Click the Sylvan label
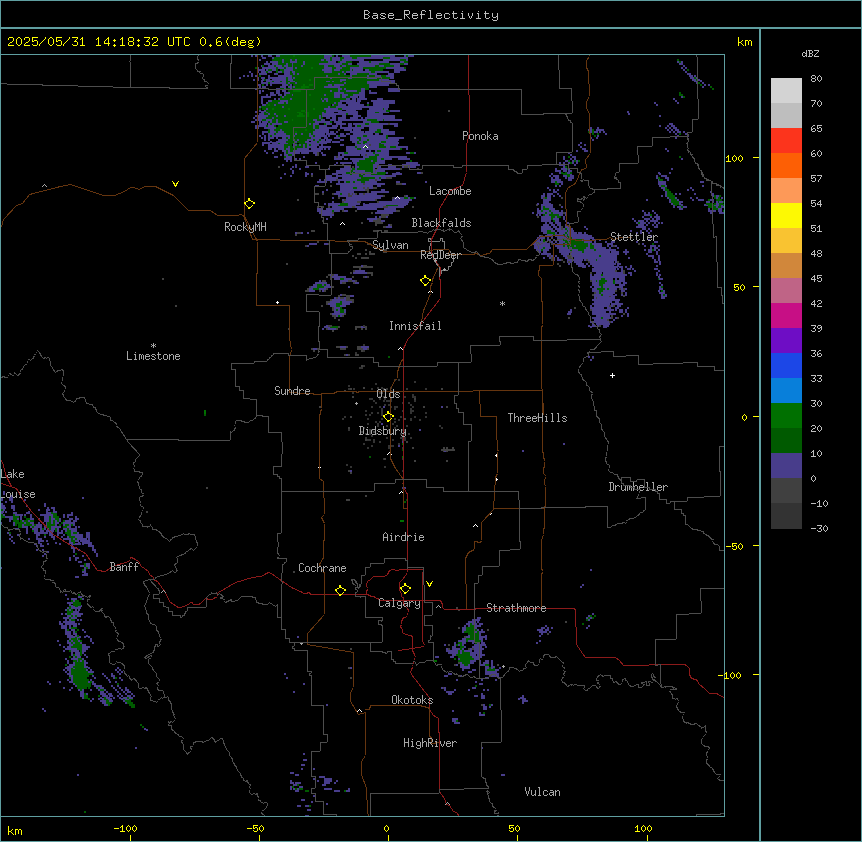 (390, 245)
